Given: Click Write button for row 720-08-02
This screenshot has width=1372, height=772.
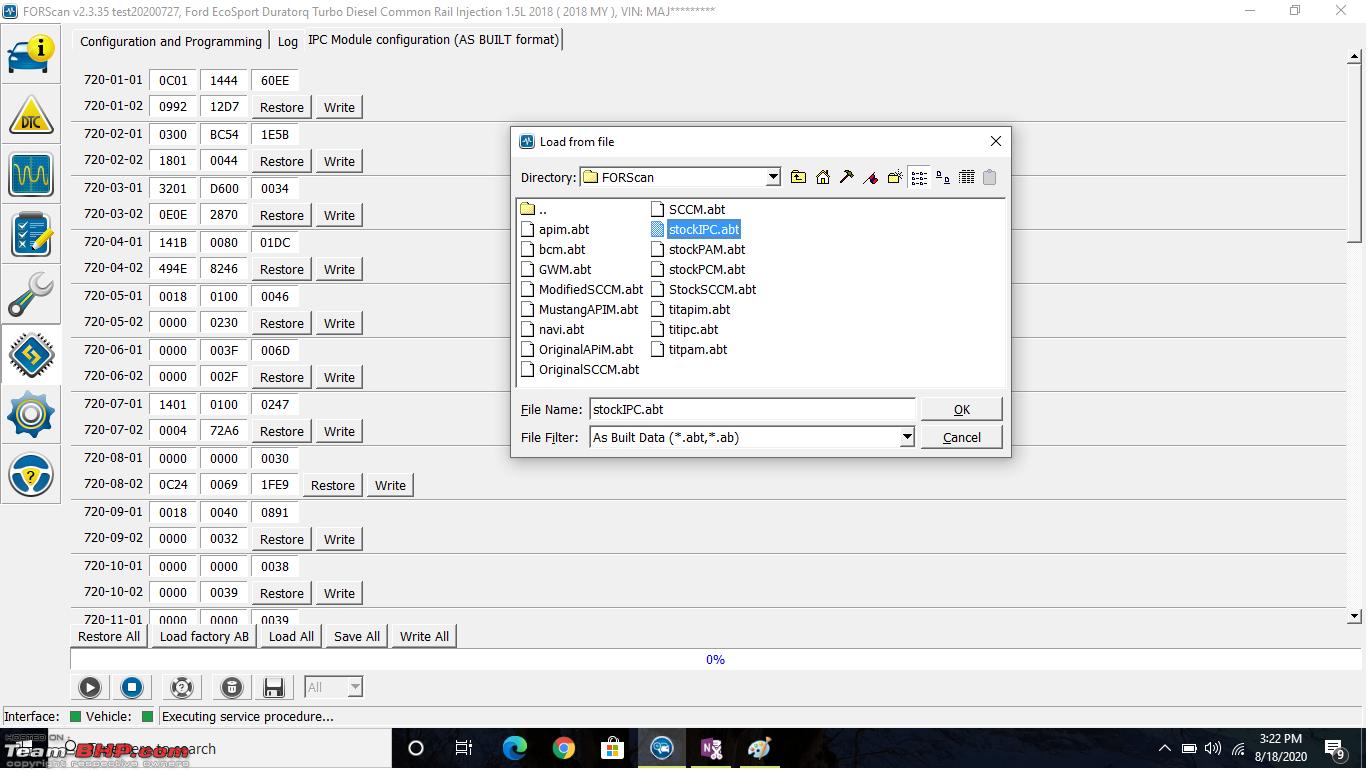Looking at the screenshot, I should point(390,485).
